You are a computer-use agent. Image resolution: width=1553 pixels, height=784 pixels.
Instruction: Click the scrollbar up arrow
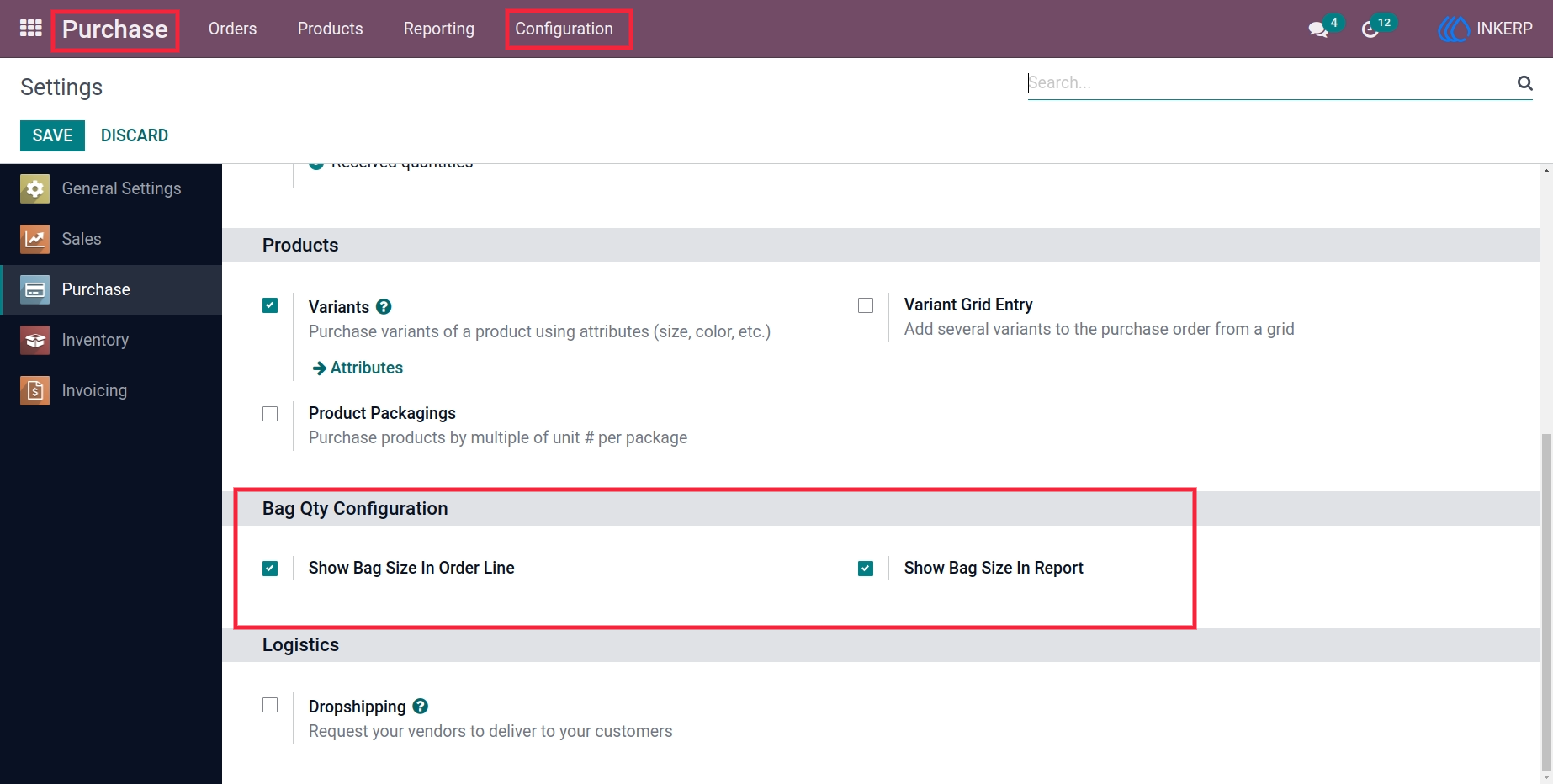(1546, 171)
